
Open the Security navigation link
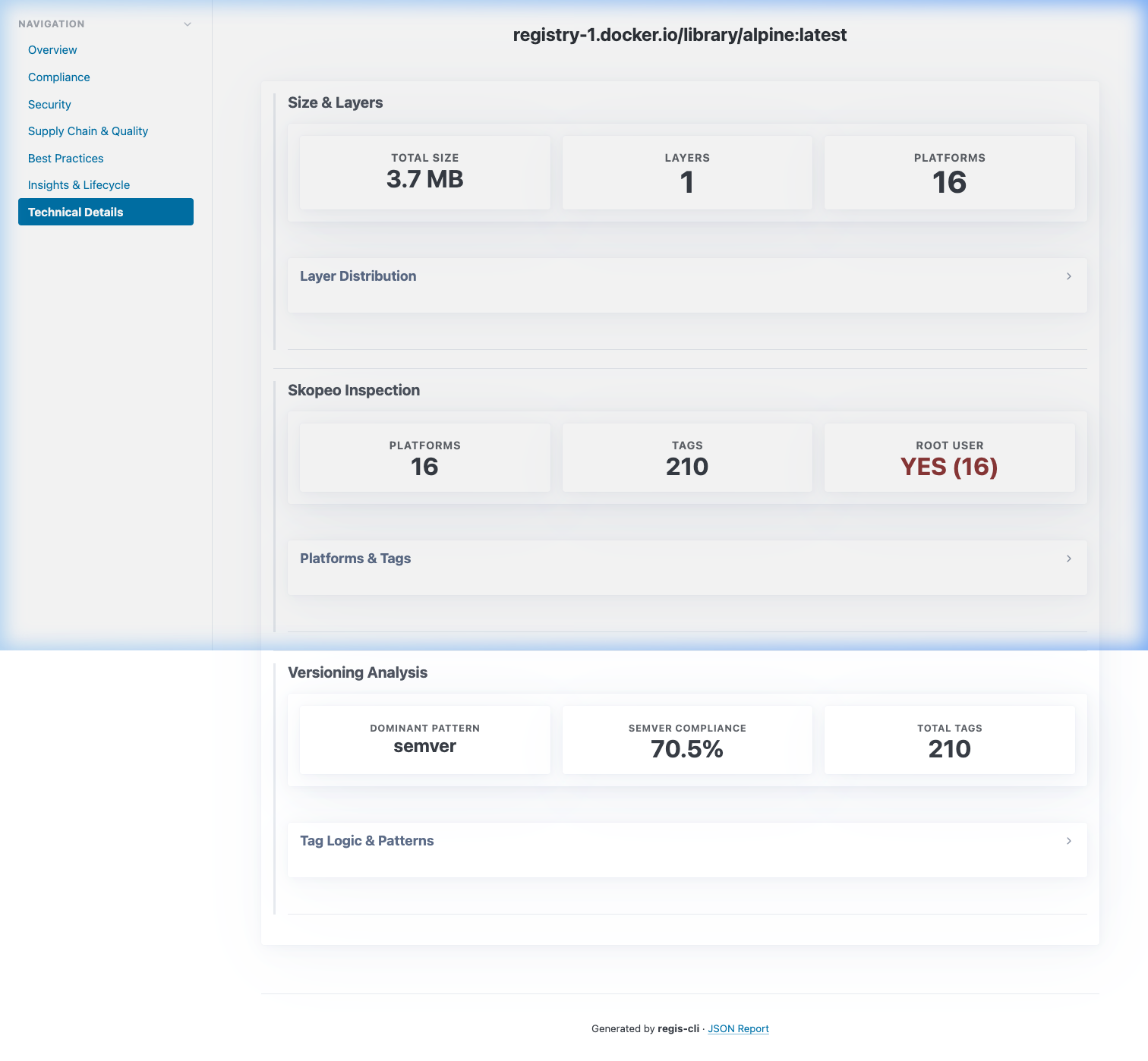pos(49,105)
